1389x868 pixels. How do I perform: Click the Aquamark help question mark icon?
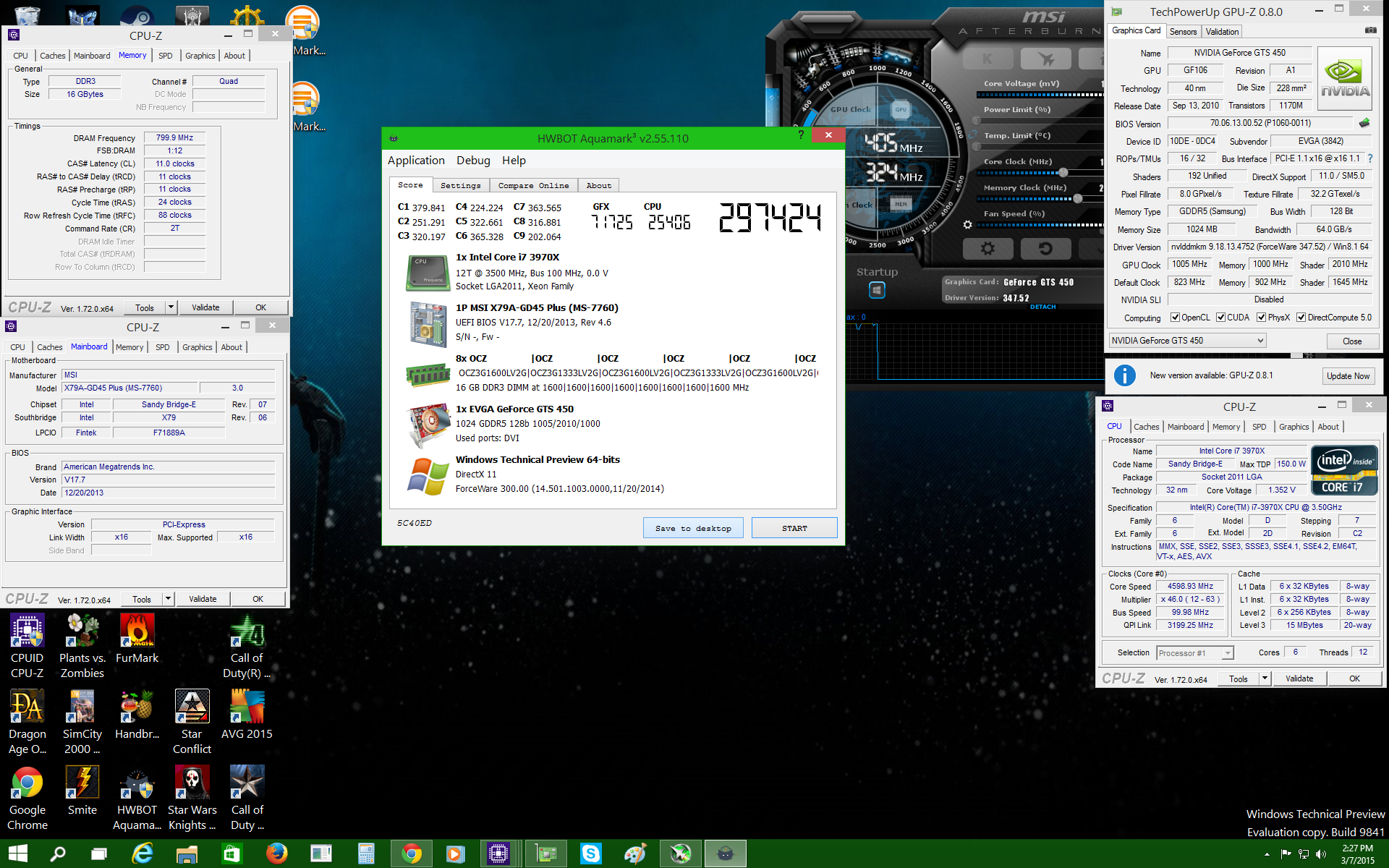click(801, 135)
